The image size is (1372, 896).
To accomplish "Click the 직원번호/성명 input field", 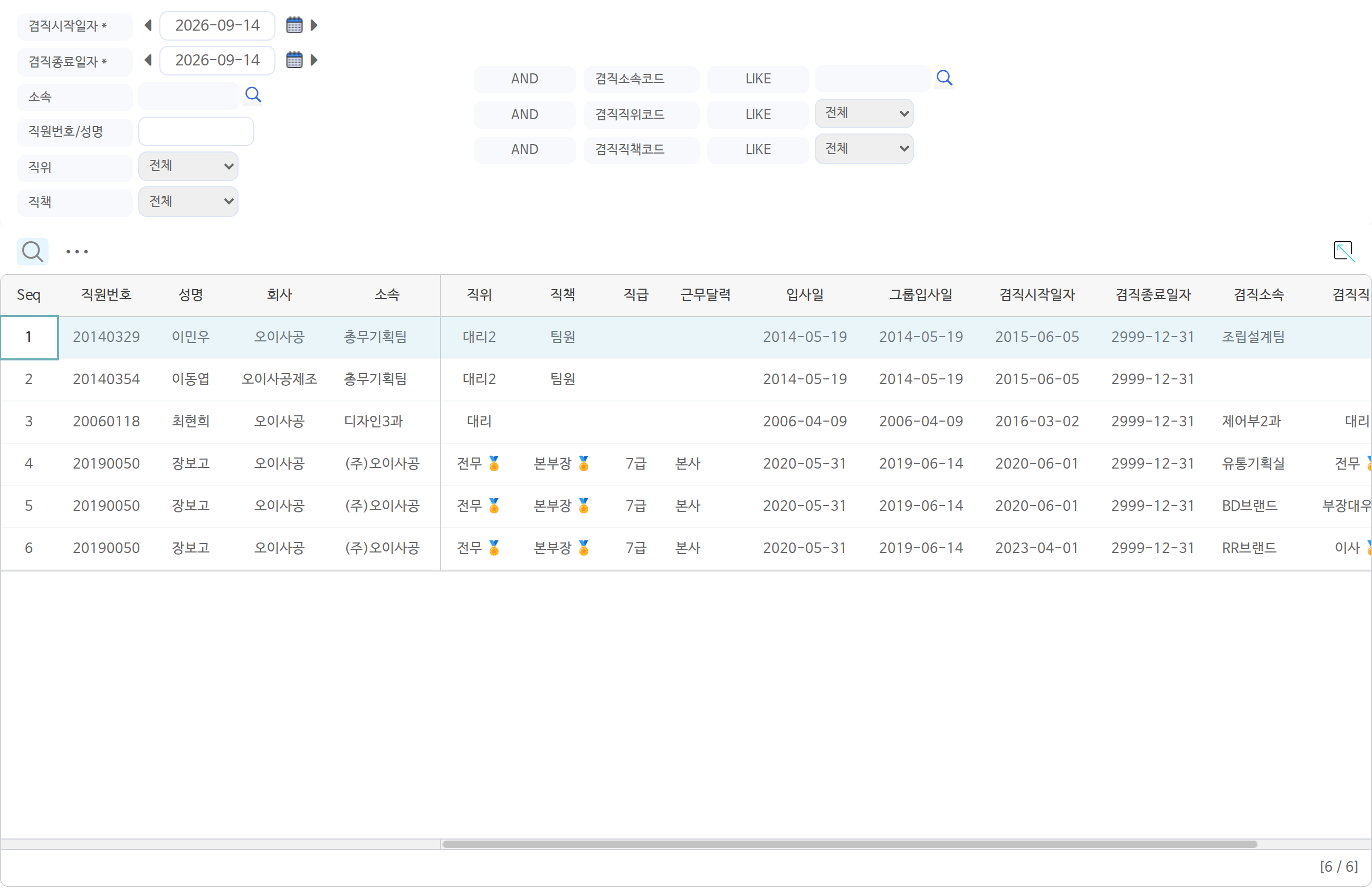I will 196,131.
